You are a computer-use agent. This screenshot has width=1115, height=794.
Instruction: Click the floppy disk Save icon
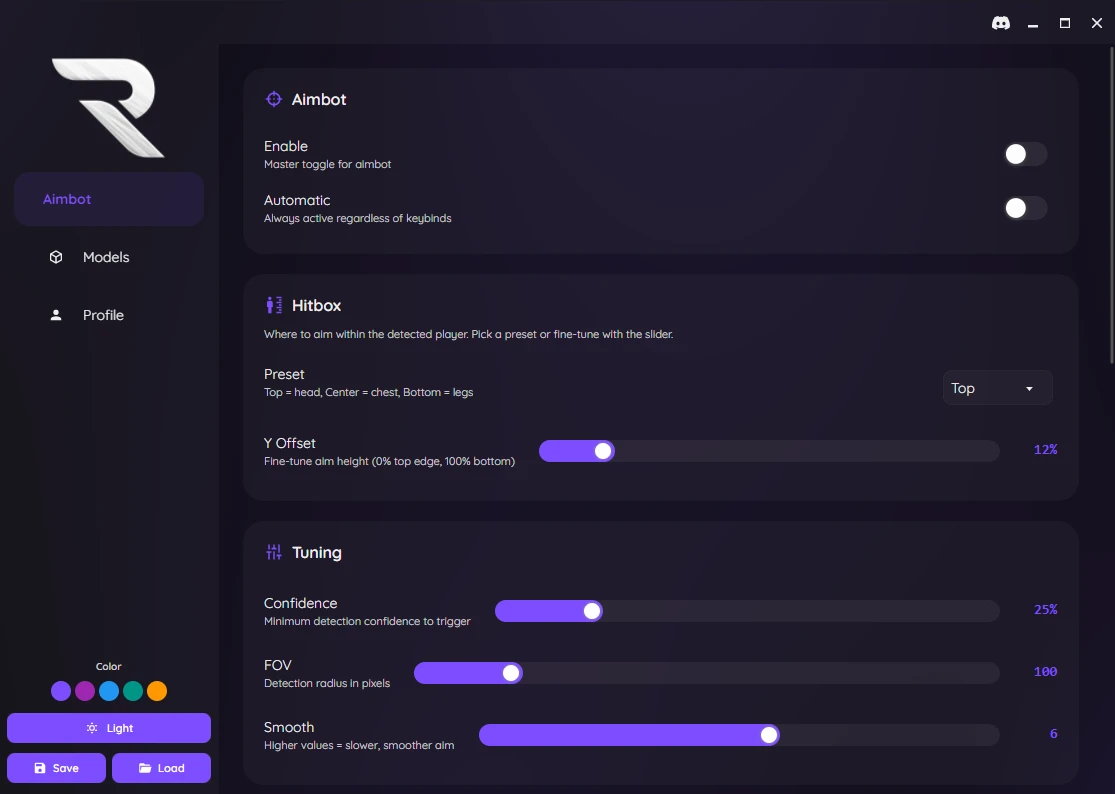[x=40, y=768]
